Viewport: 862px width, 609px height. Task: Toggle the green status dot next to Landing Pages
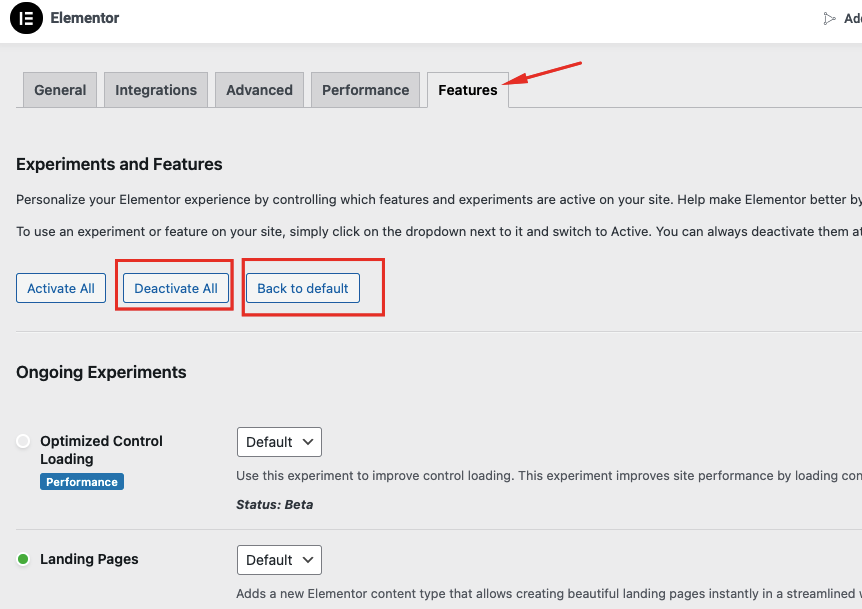pyautogui.click(x=22, y=559)
